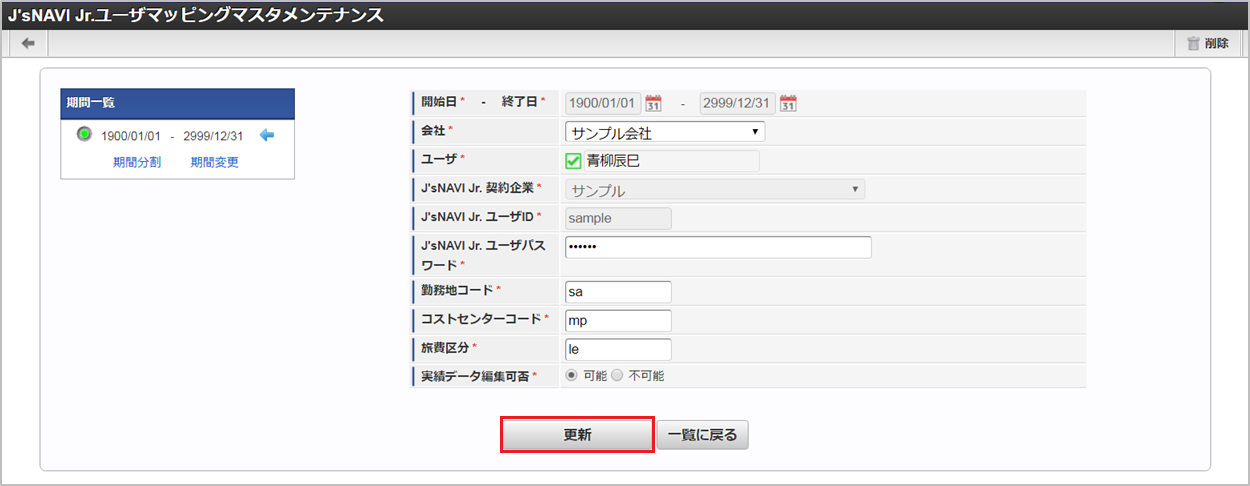Screen dimensions: 1250x486
Task: Open the J'sNAVI Jr. 契約企業 dropdown
Action: [715, 190]
